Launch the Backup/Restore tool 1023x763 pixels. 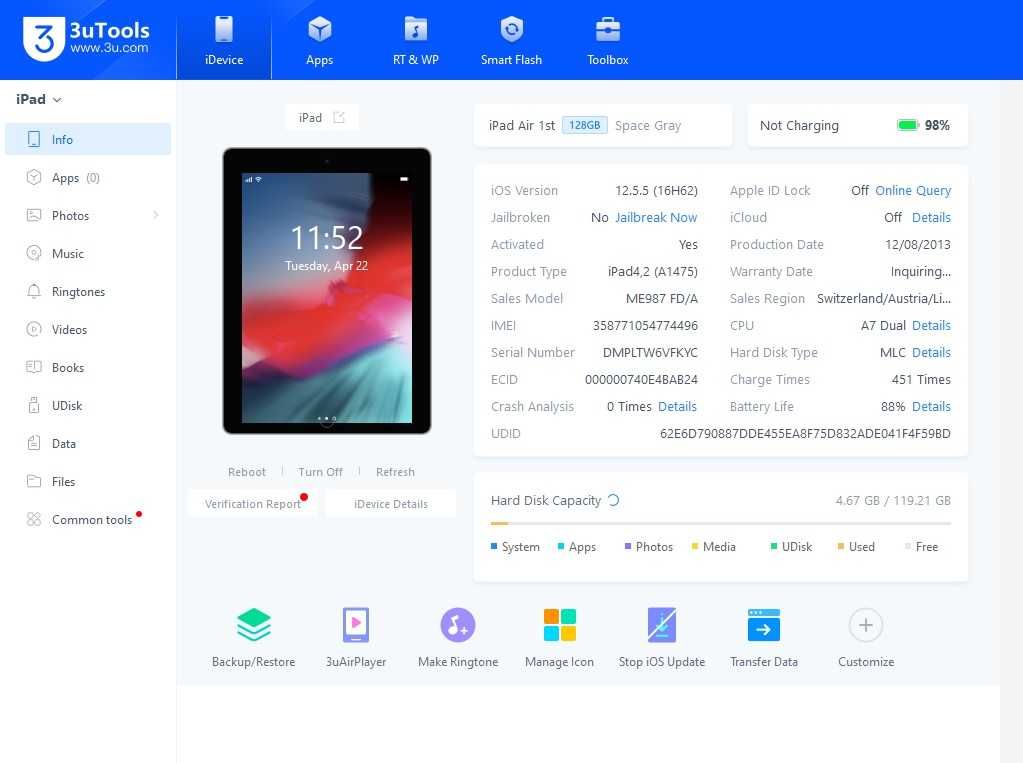(x=254, y=636)
